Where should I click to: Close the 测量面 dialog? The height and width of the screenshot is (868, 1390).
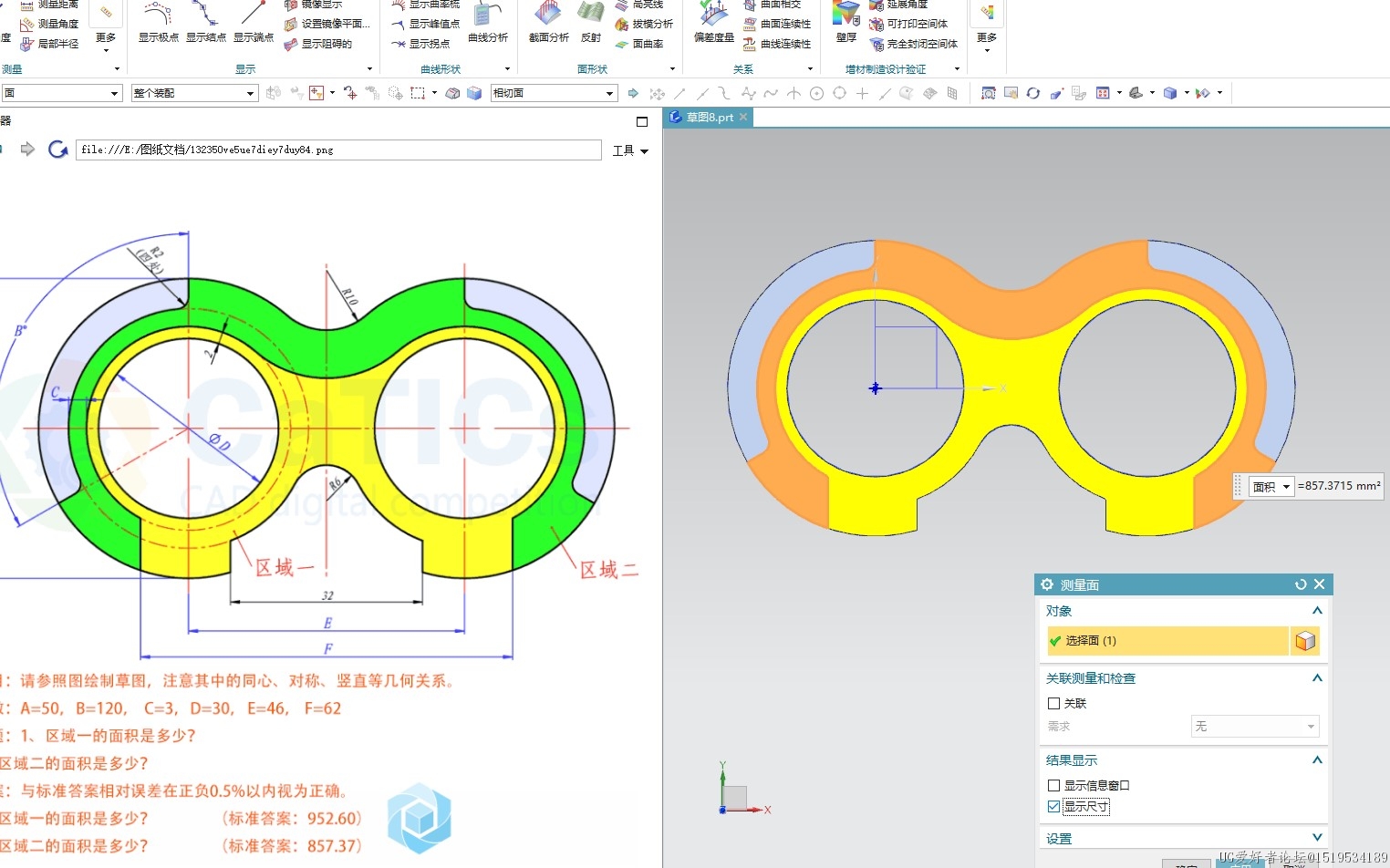point(1319,584)
